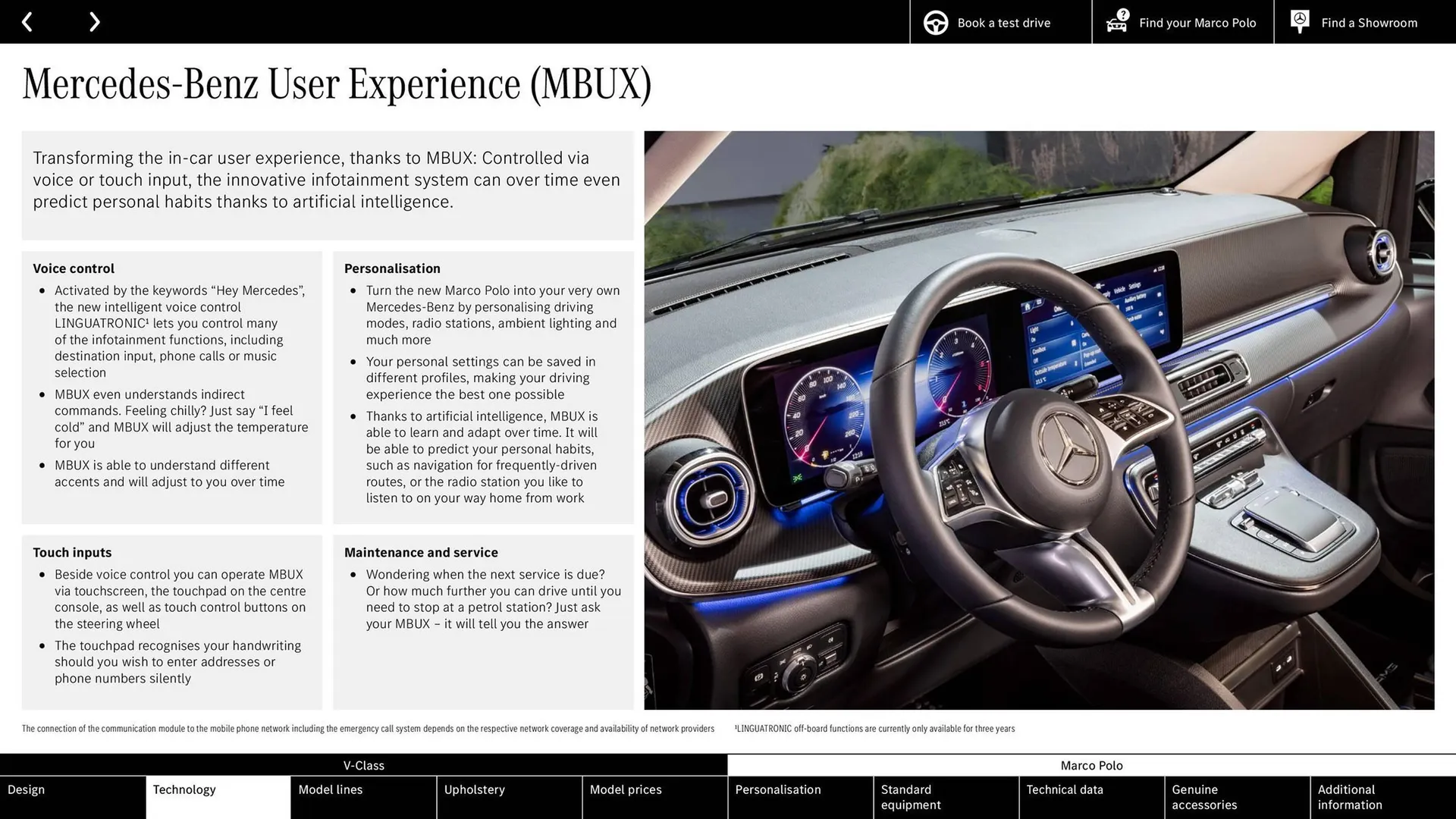Screen dimensions: 1456x819
Task: Switch to the V-Class catalogue section
Action: 364,765
